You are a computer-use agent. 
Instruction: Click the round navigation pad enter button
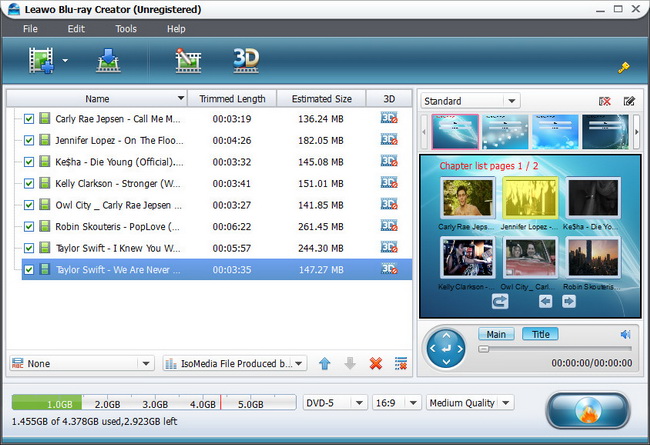pos(446,349)
